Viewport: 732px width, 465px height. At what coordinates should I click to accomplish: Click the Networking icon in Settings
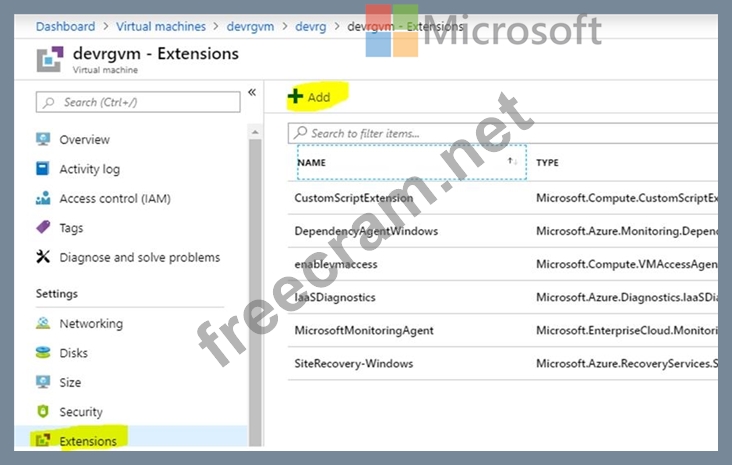point(43,324)
